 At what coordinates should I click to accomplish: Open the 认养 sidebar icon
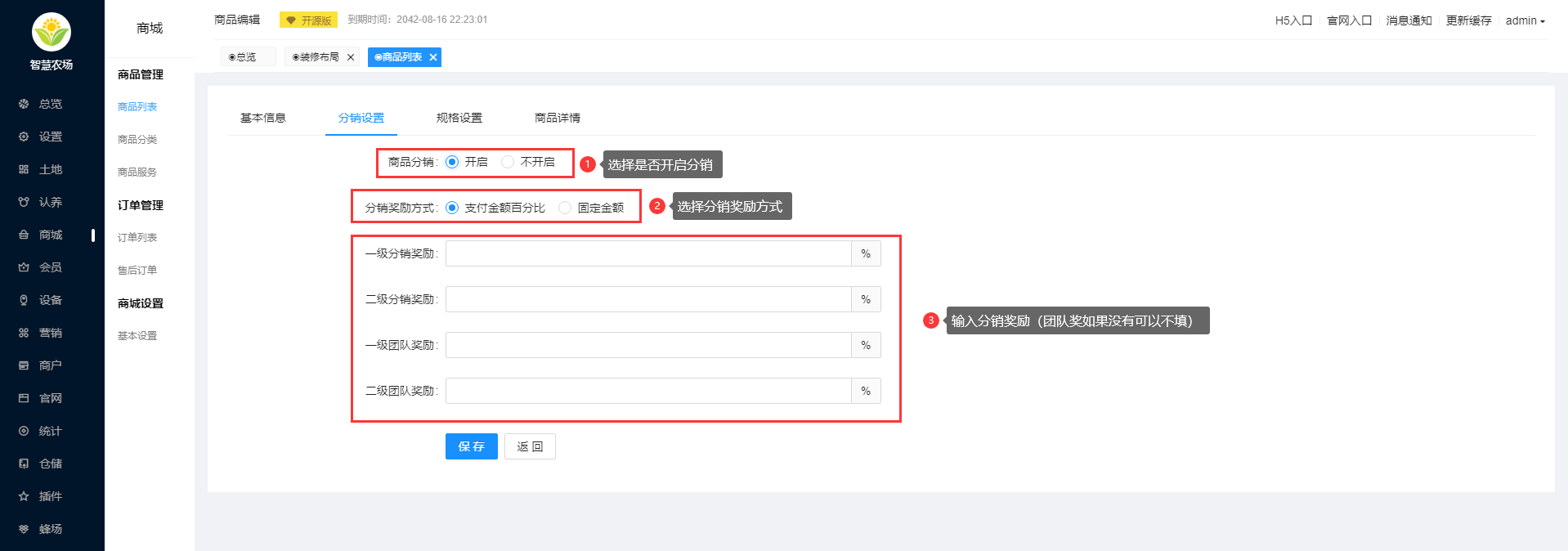pyautogui.click(x=24, y=202)
